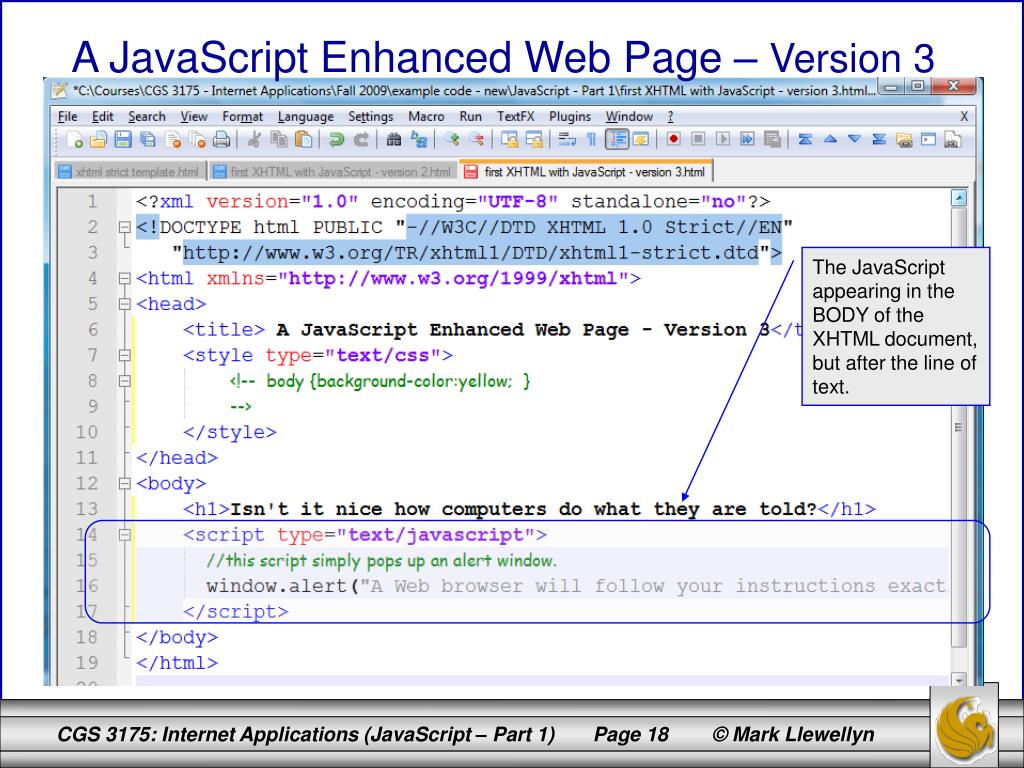Select the version 3.html document tab

click(x=586, y=172)
